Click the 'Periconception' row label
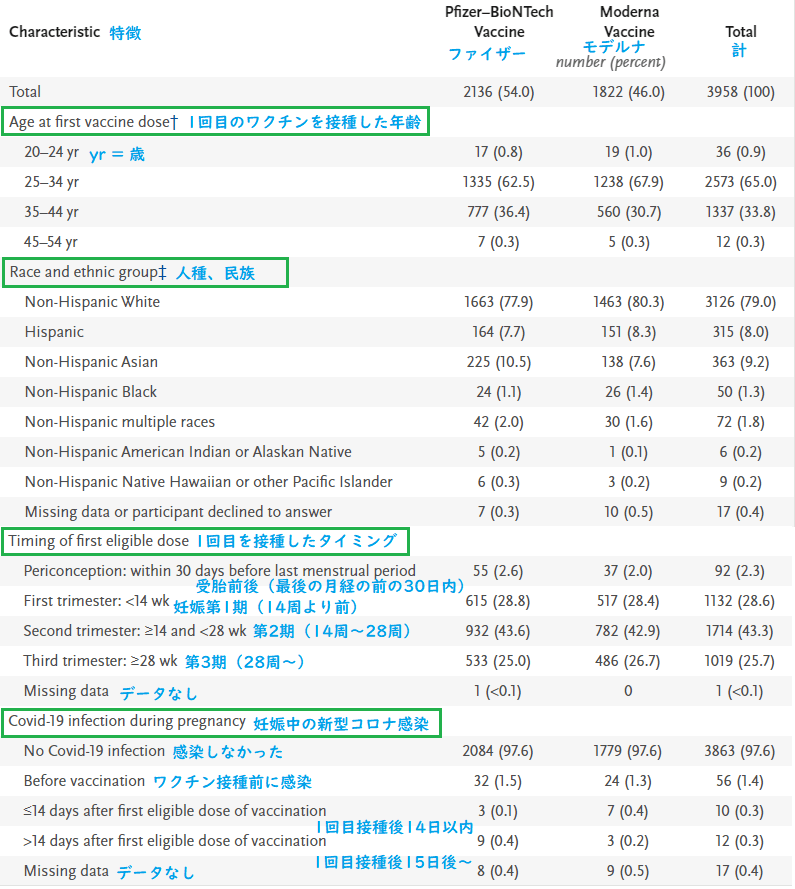This screenshot has width=795, height=889. coord(219,570)
